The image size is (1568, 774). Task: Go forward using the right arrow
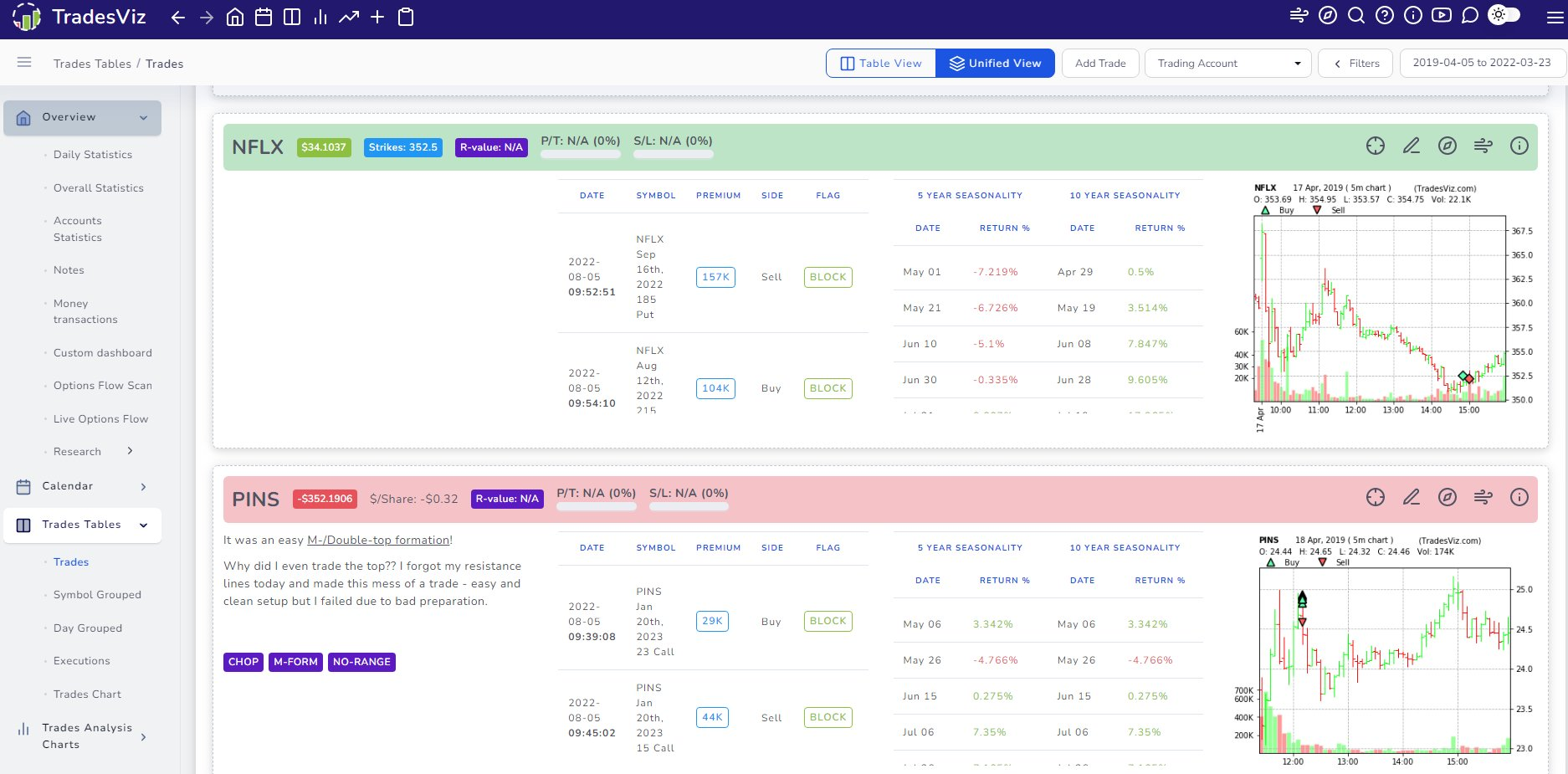207,18
